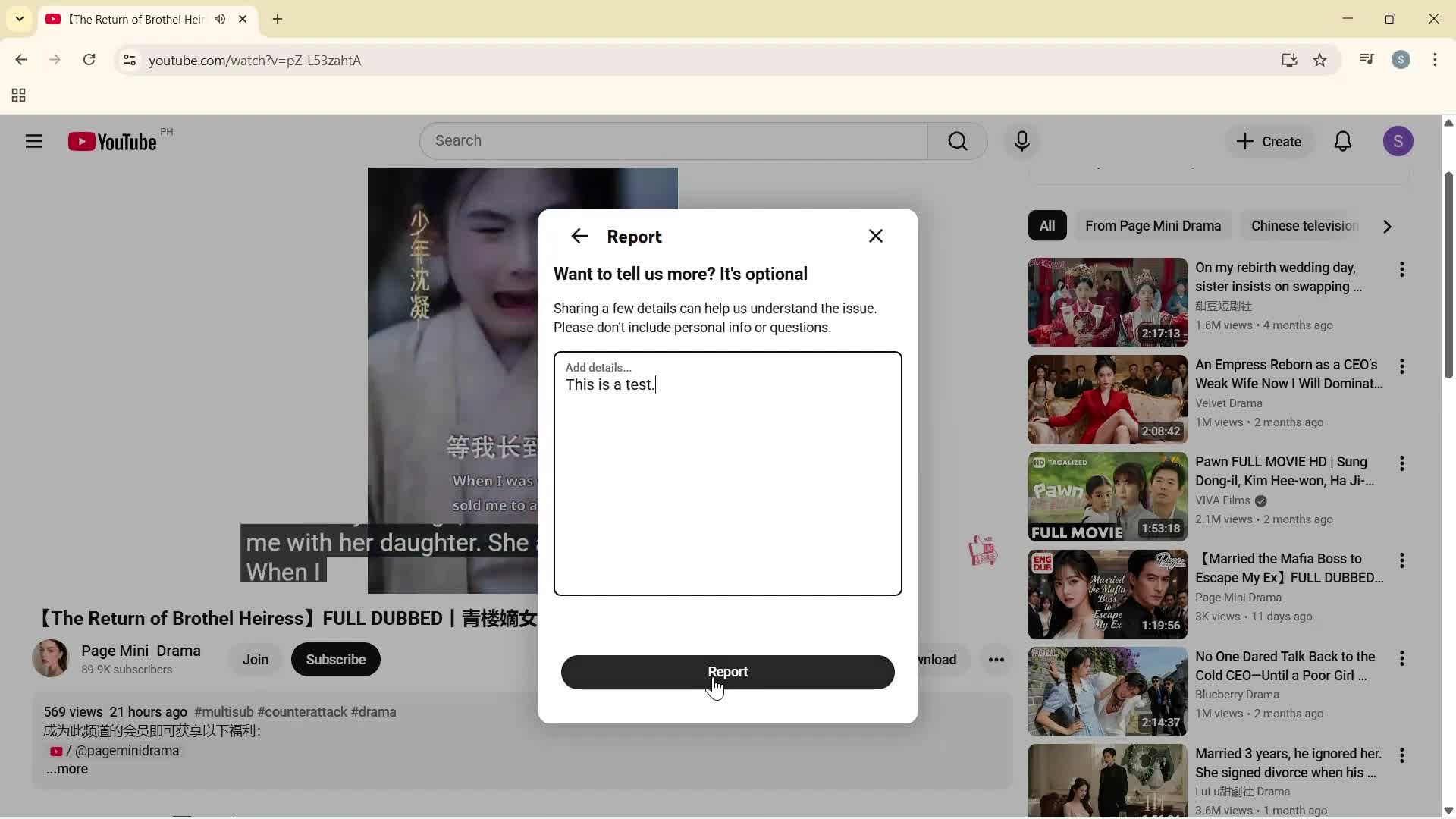This screenshot has height=819, width=1456.
Task: Search with your voice using the microphone
Action: [x=1021, y=141]
